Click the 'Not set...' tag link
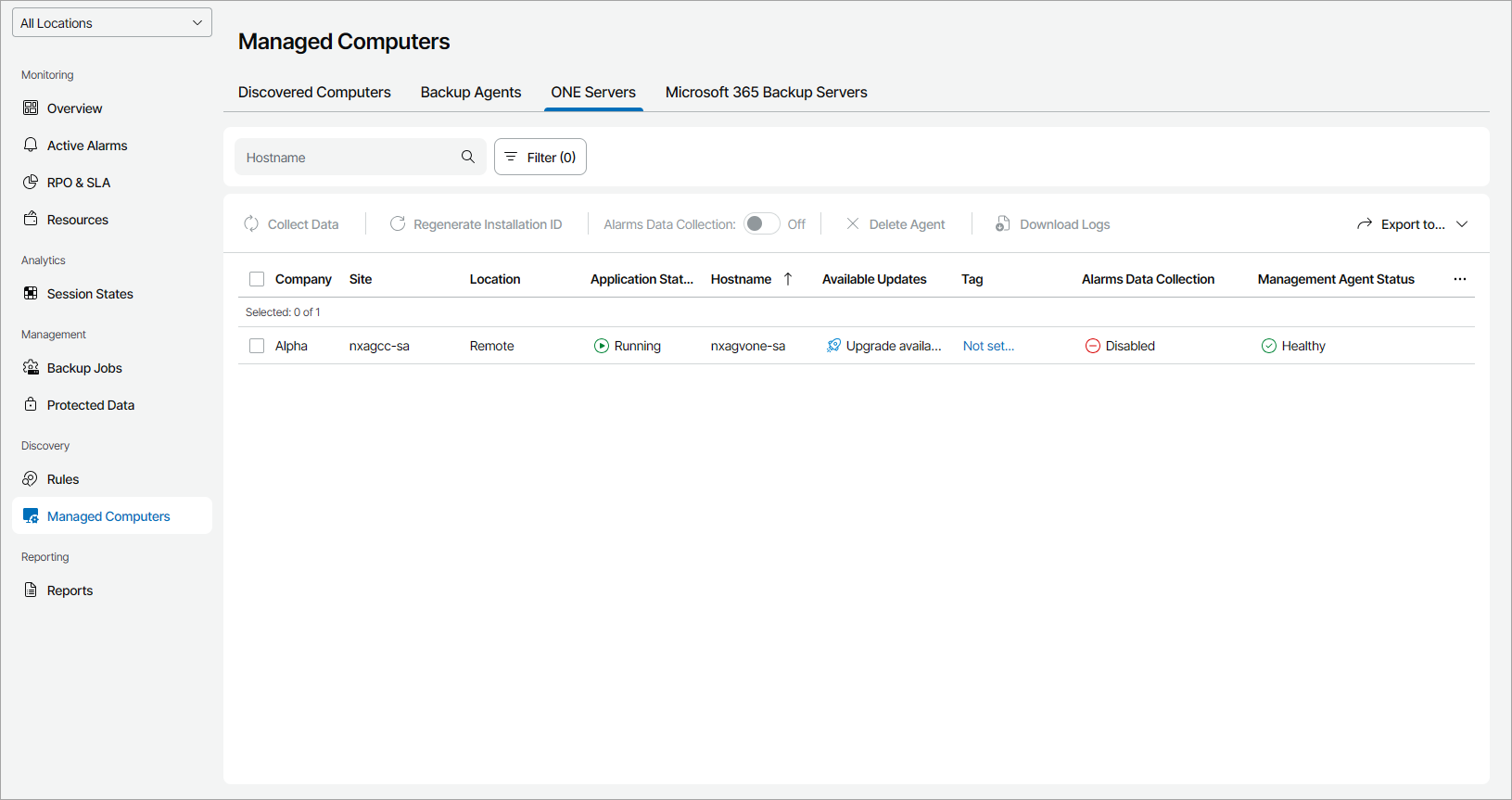Image resolution: width=1512 pixels, height=800 pixels. (x=988, y=346)
